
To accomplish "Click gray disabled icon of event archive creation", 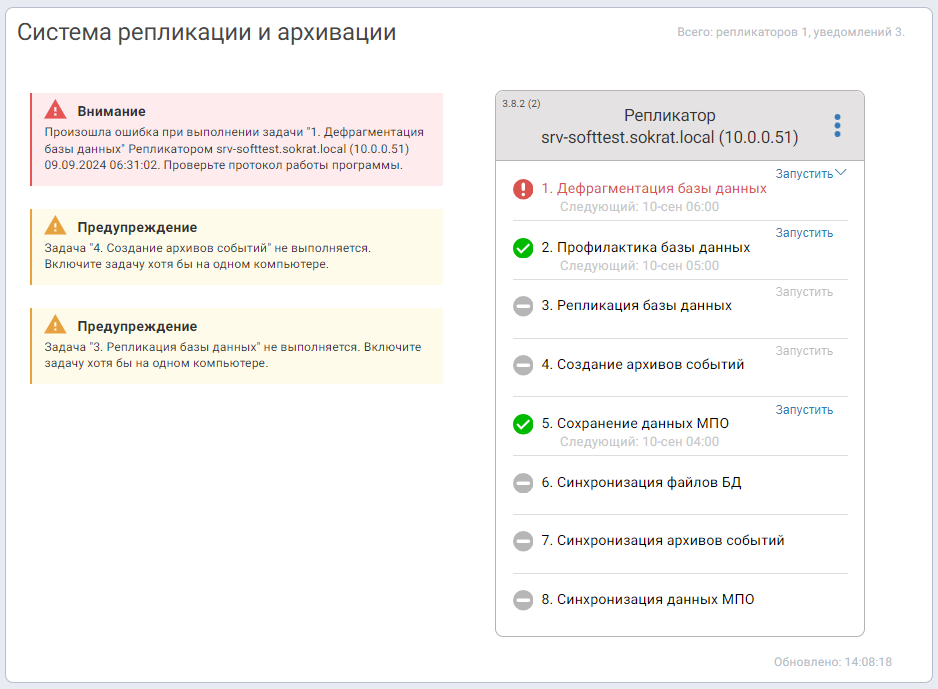I will 523,365.
